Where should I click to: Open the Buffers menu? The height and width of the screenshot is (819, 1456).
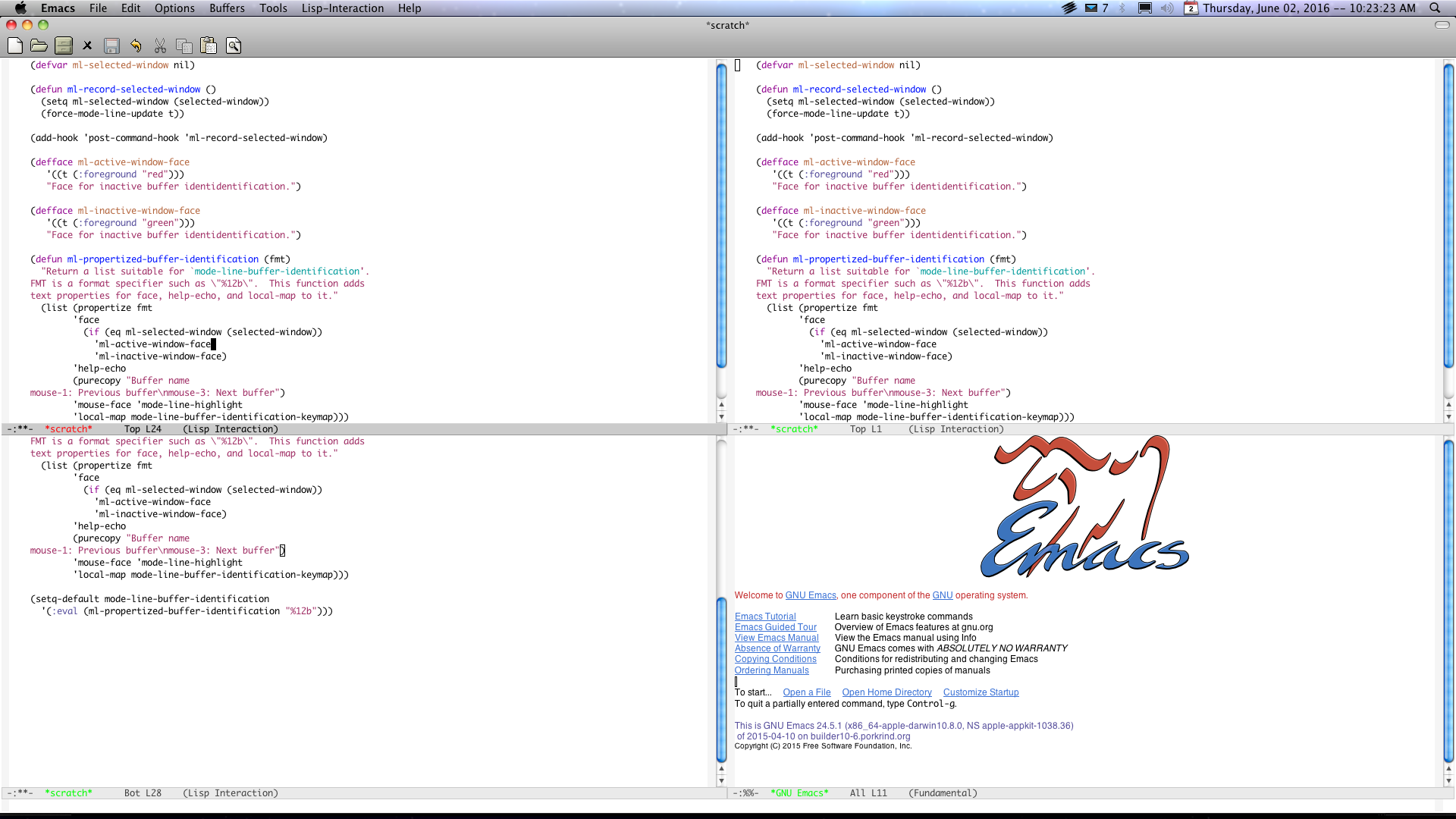click(x=225, y=8)
